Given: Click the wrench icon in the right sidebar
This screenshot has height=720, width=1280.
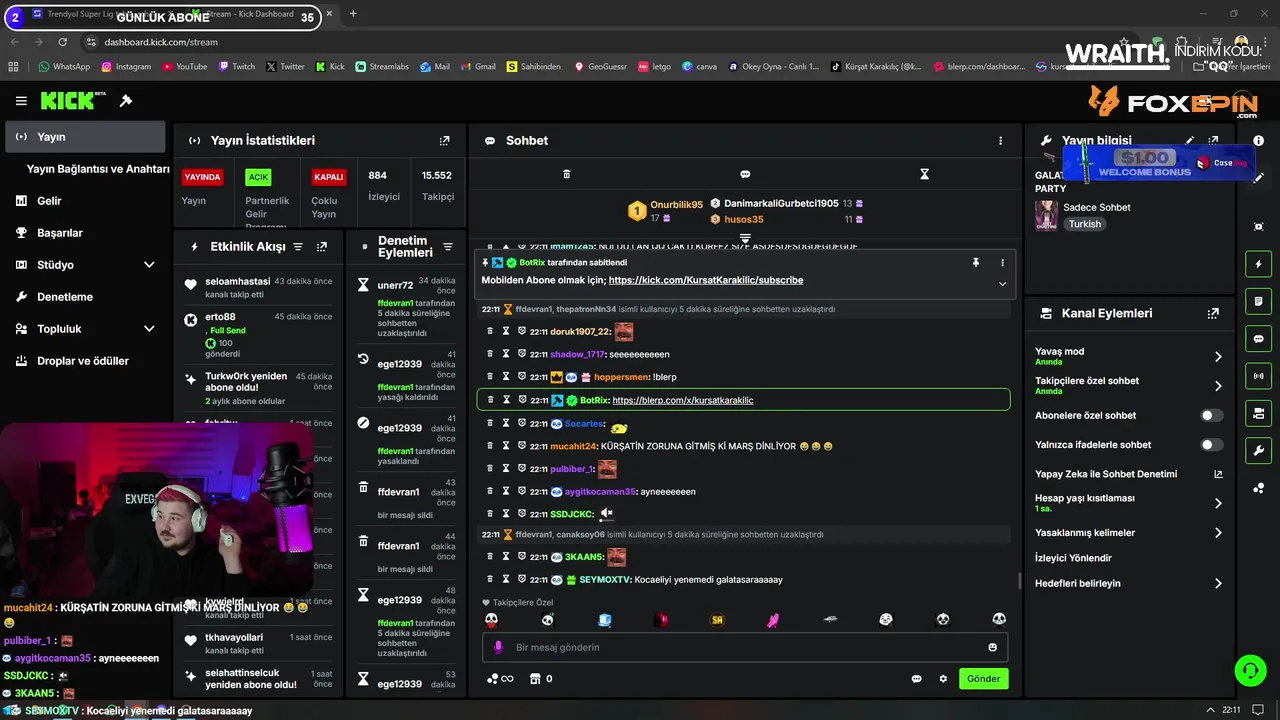Looking at the screenshot, I should tap(1258, 450).
